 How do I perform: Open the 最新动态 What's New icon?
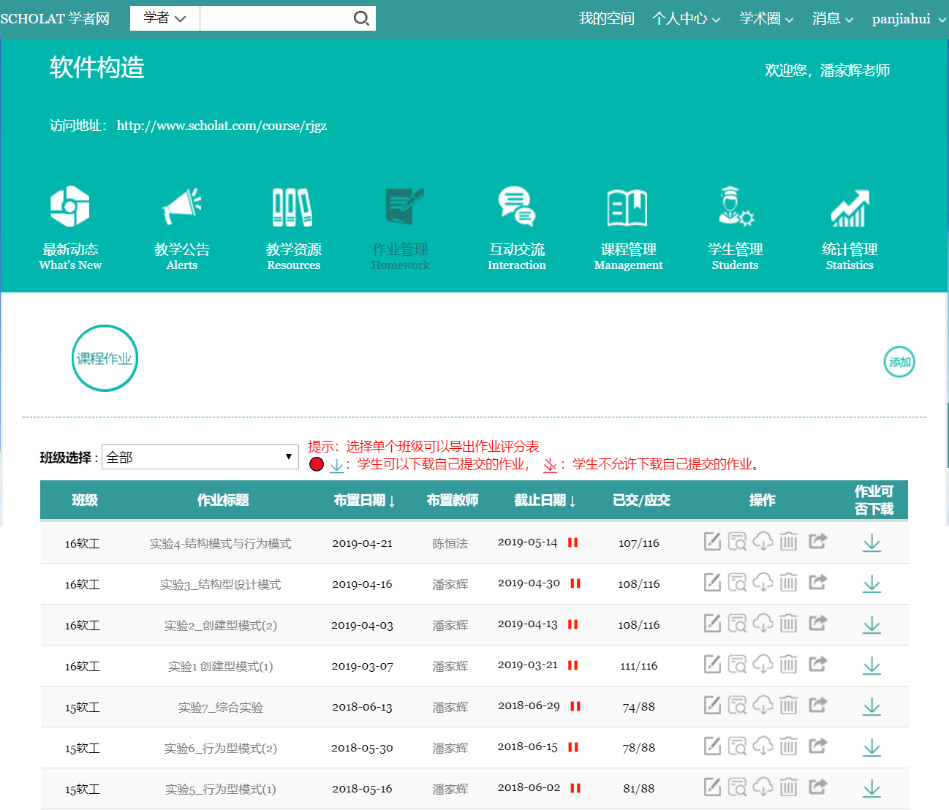[x=70, y=208]
